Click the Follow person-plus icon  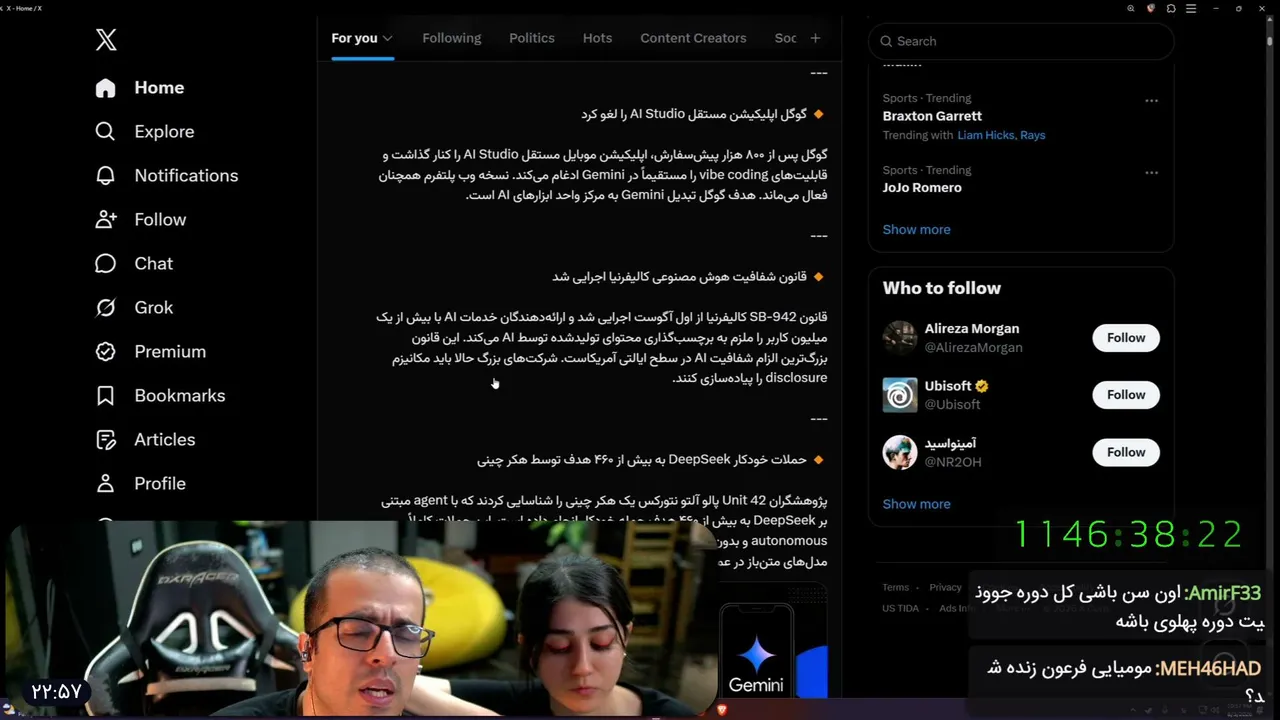[x=105, y=220]
